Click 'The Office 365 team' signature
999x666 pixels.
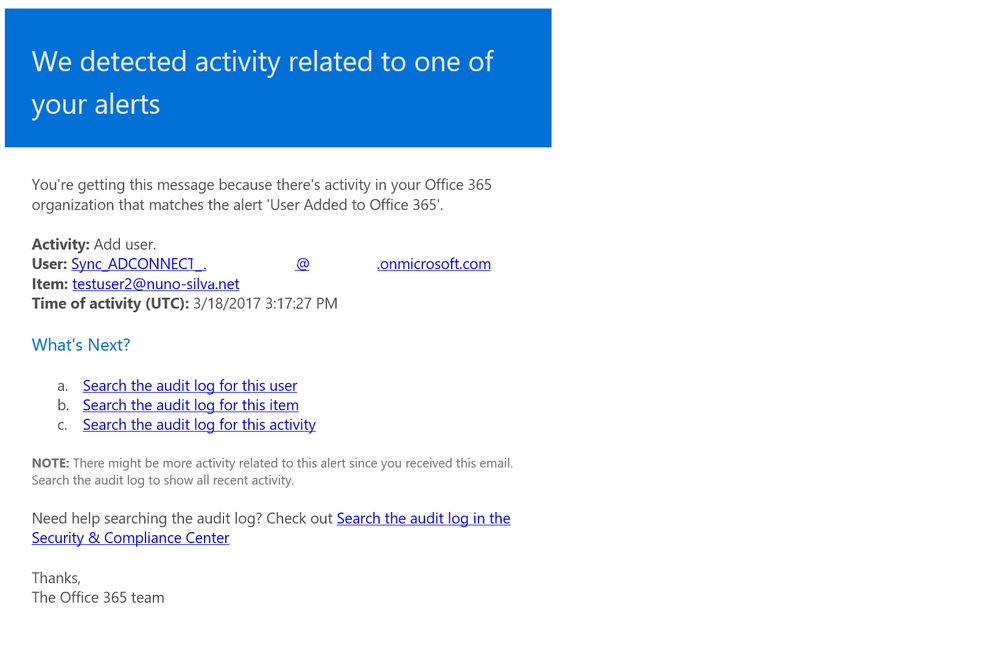tap(98, 598)
